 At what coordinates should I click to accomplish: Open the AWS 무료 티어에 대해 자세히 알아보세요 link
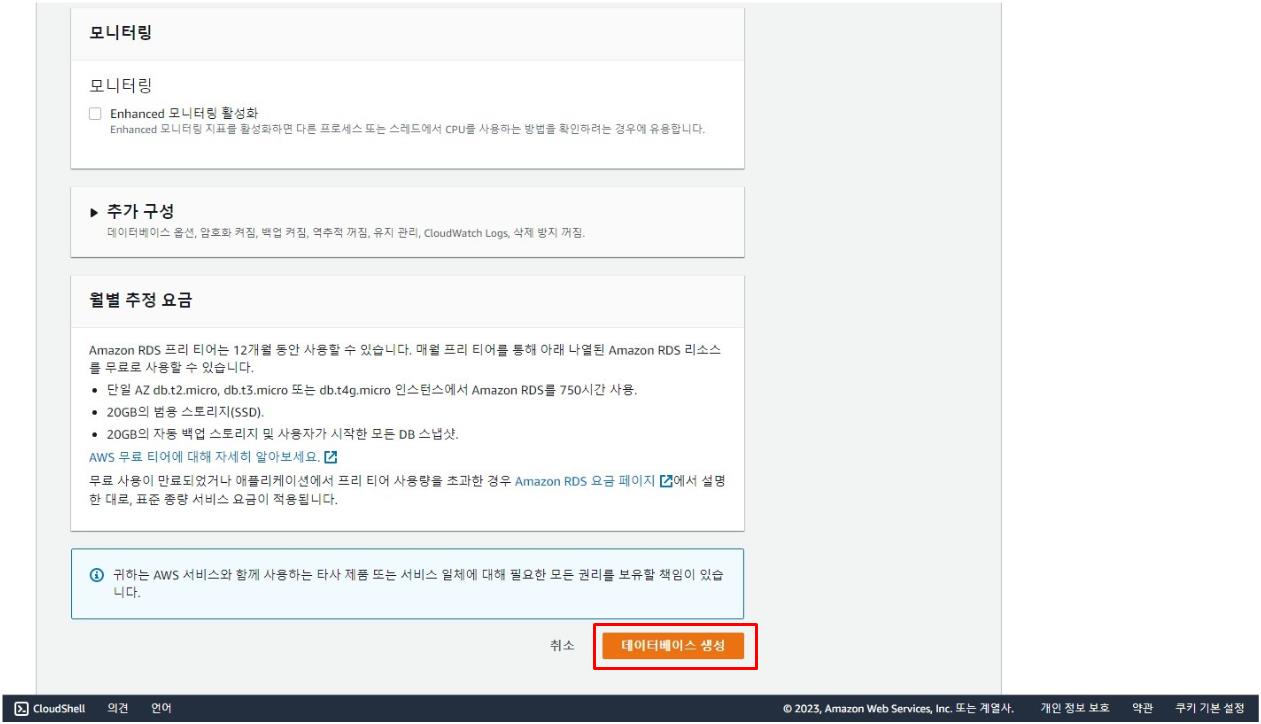(x=205, y=457)
